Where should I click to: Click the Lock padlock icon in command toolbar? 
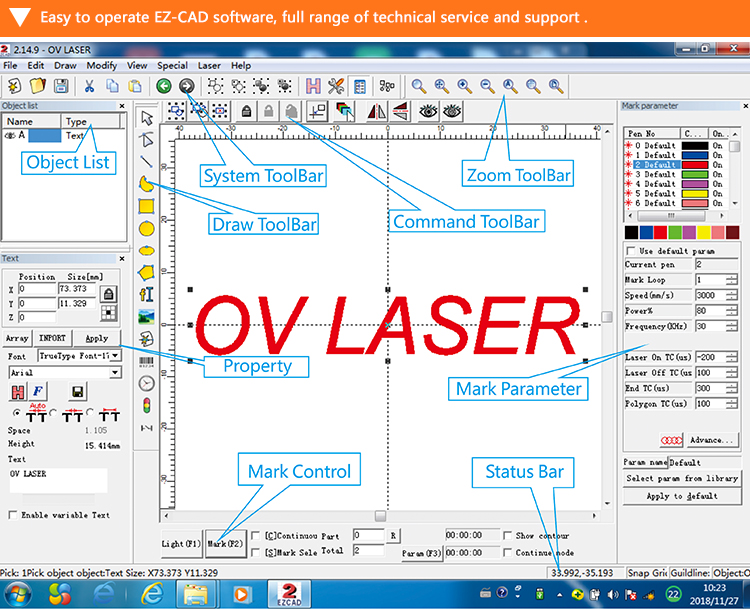[246, 111]
